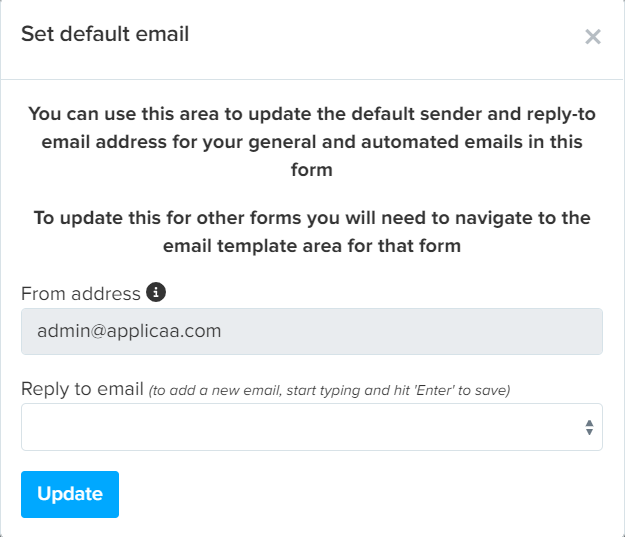
Task: Click the up triangle in Reply to selector
Action: click(x=589, y=423)
